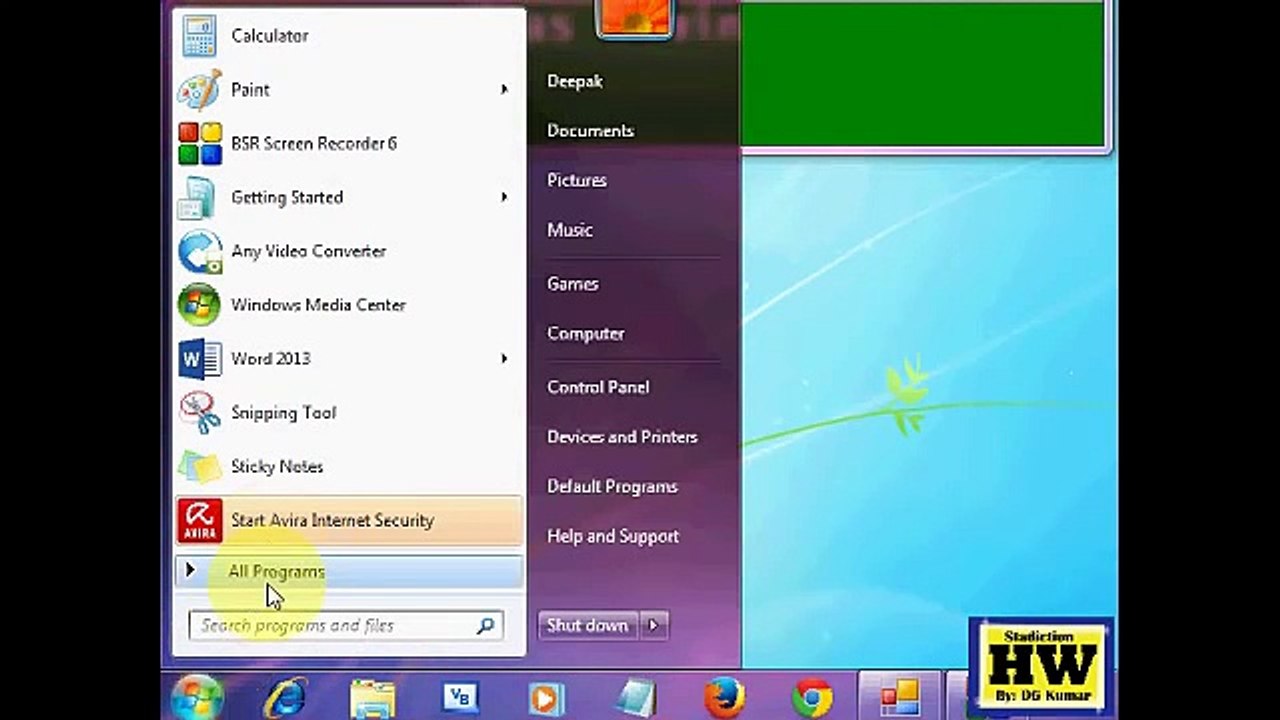Open the notepad icon on taskbar
The height and width of the screenshot is (720, 1280).
point(635,699)
